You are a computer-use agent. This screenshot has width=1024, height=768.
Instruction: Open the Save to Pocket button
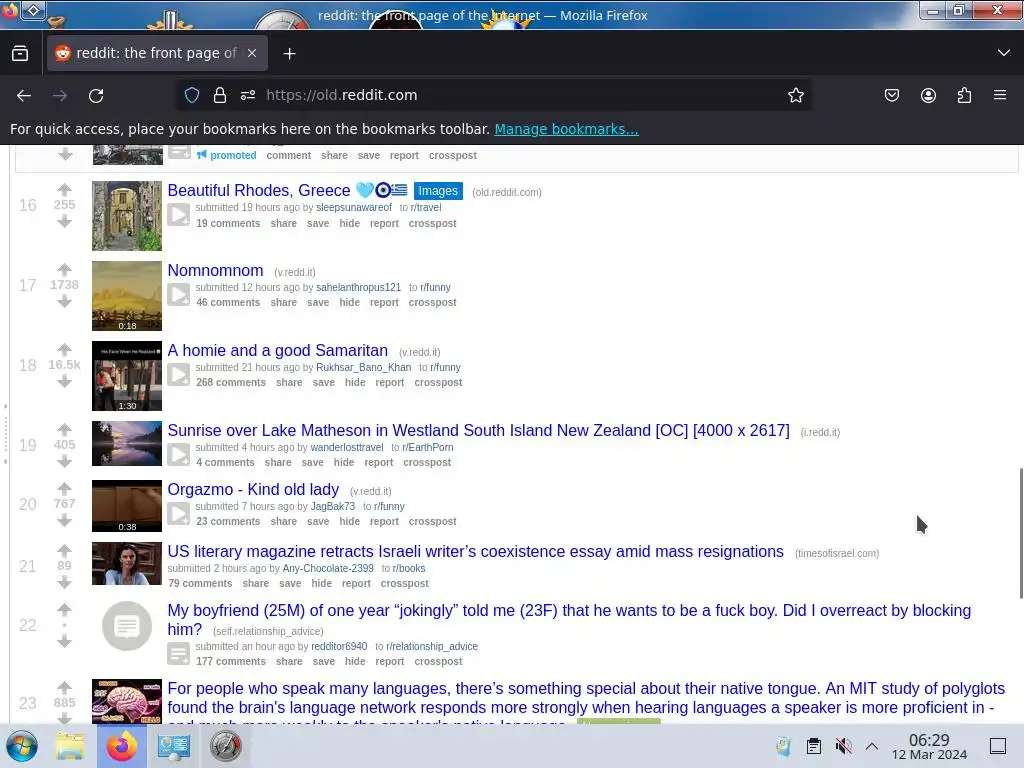coord(891,95)
